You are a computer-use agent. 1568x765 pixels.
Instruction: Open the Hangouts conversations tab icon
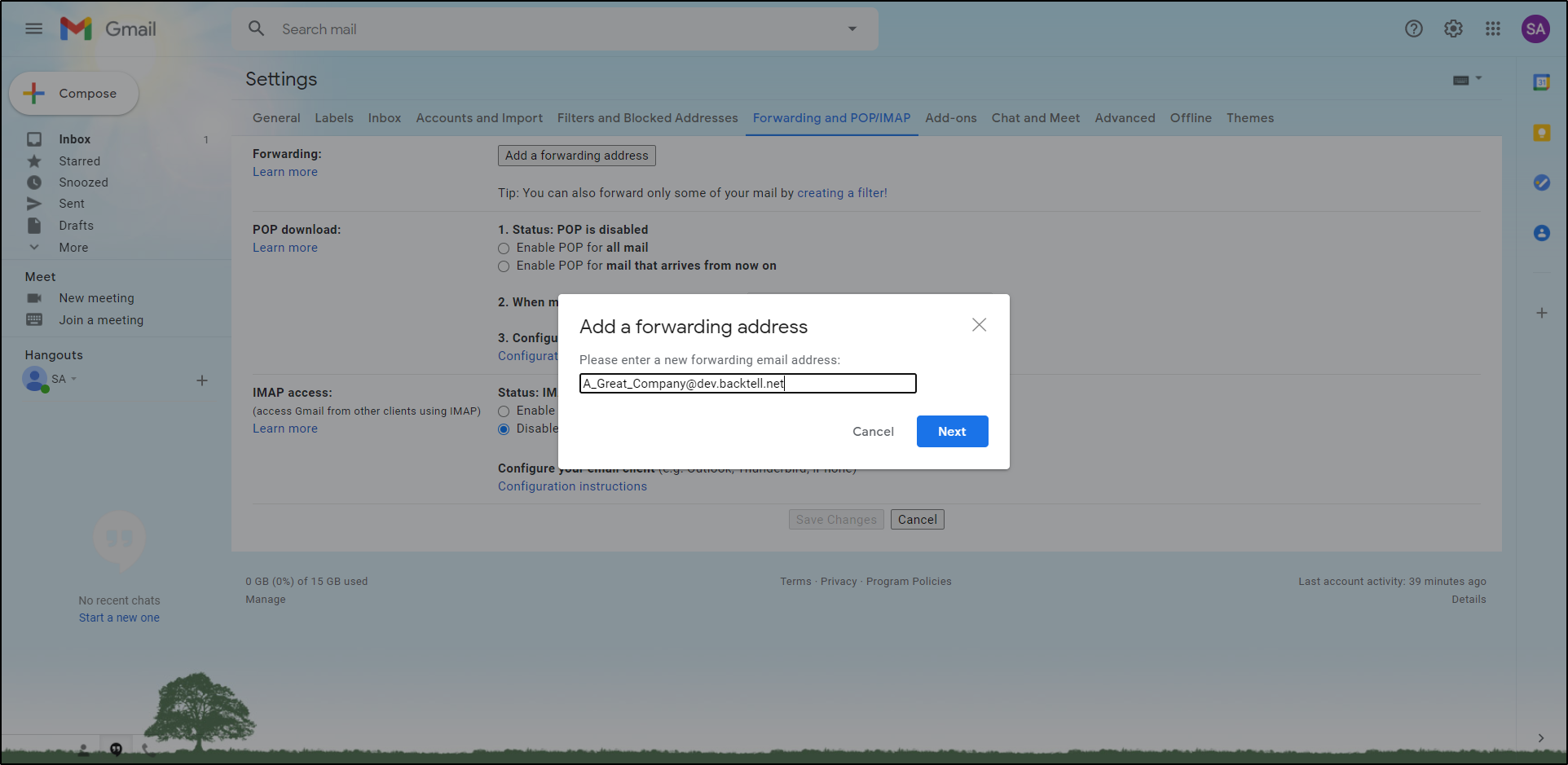point(116,750)
